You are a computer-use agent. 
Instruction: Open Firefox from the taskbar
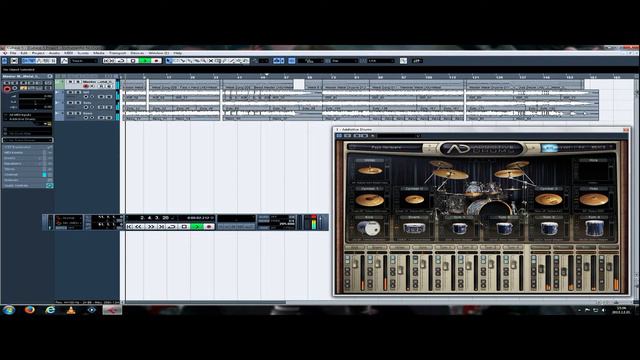coord(29,310)
